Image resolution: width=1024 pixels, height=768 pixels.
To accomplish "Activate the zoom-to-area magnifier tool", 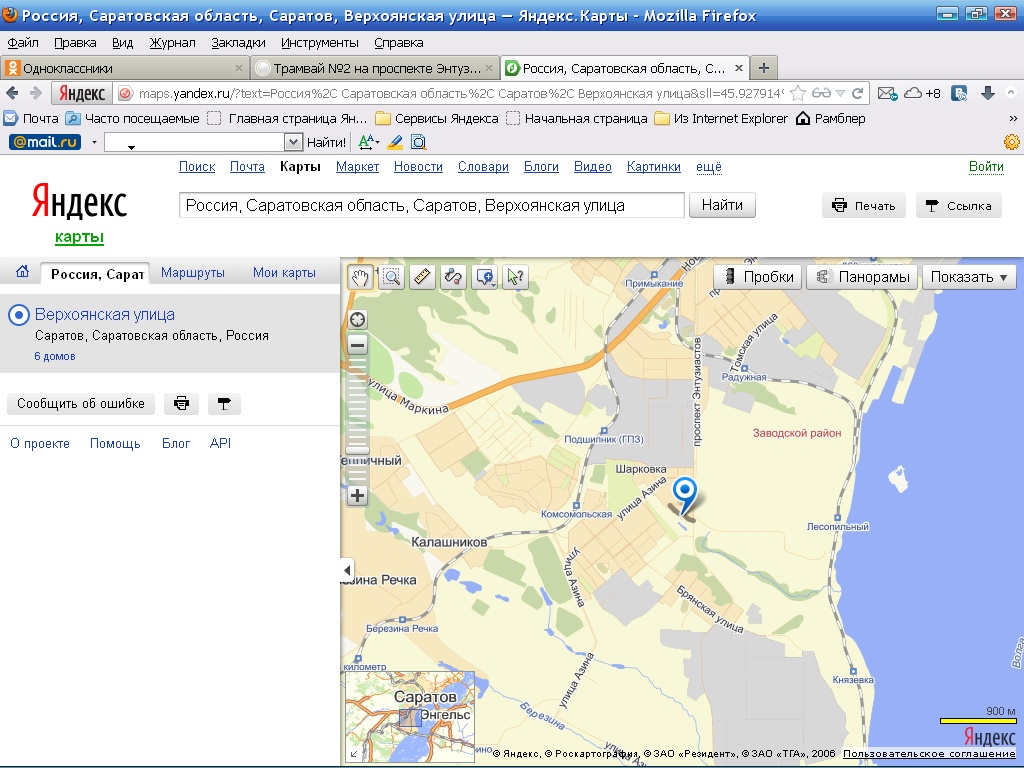I will click(391, 277).
